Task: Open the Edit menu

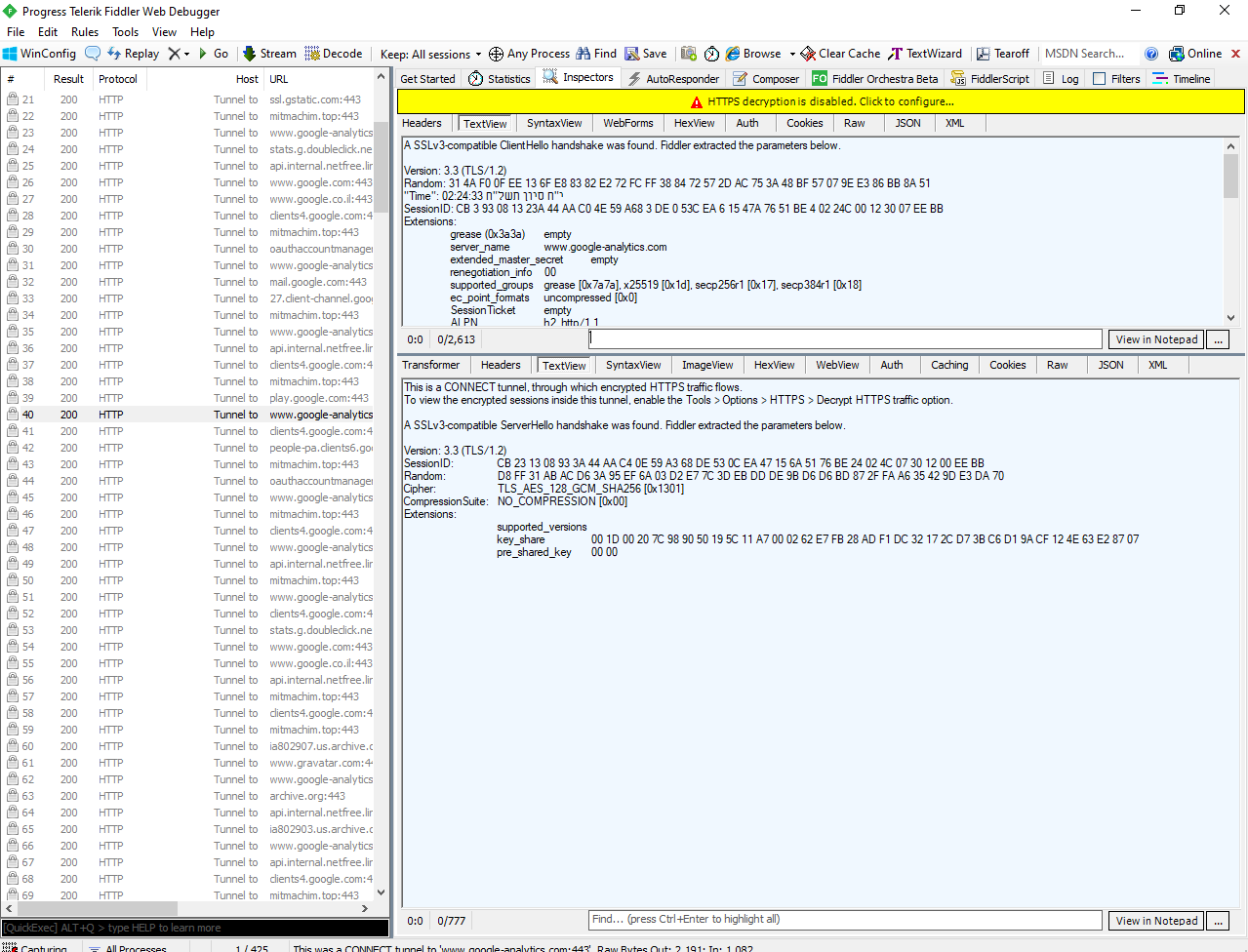Action: click(x=48, y=32)
